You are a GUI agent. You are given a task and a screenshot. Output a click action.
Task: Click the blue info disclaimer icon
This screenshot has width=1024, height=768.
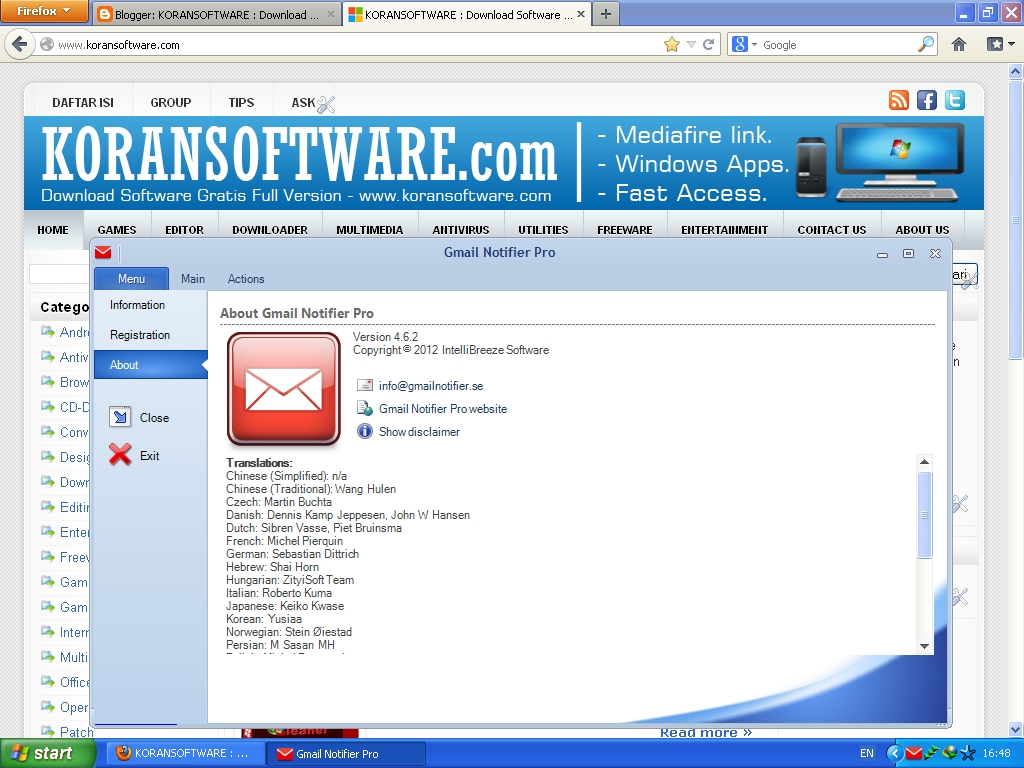pos(364,431)
